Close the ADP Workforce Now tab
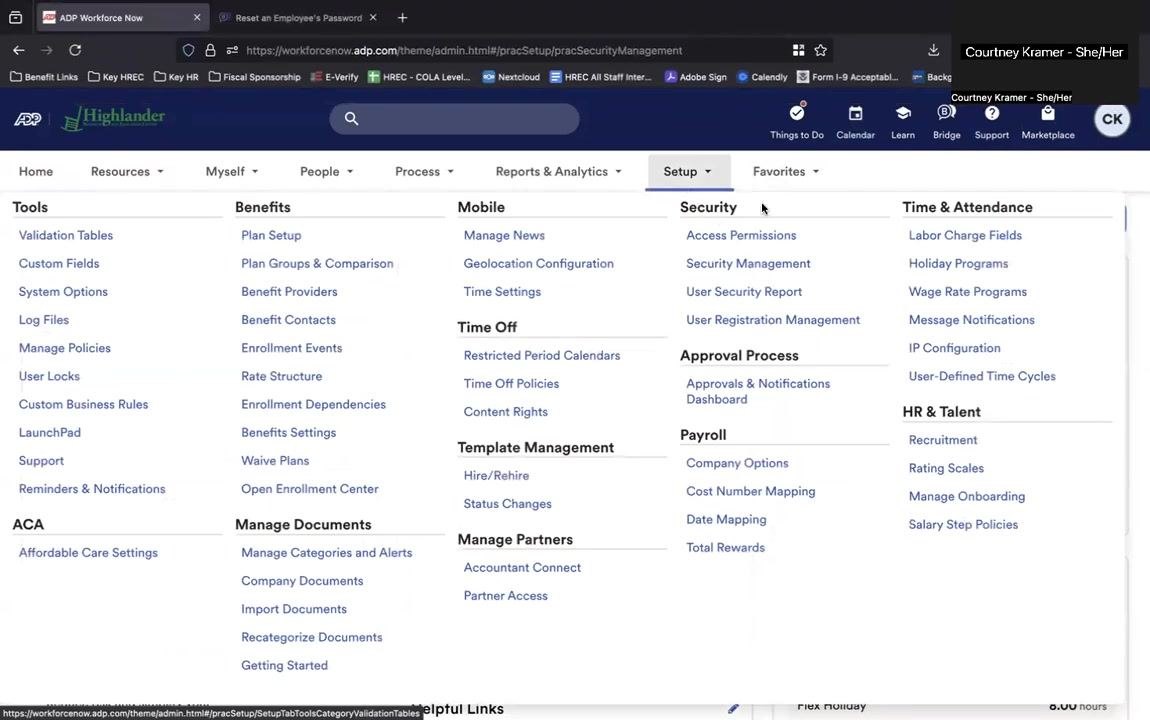Screen dimensions: 1150x720 [197, 17]
